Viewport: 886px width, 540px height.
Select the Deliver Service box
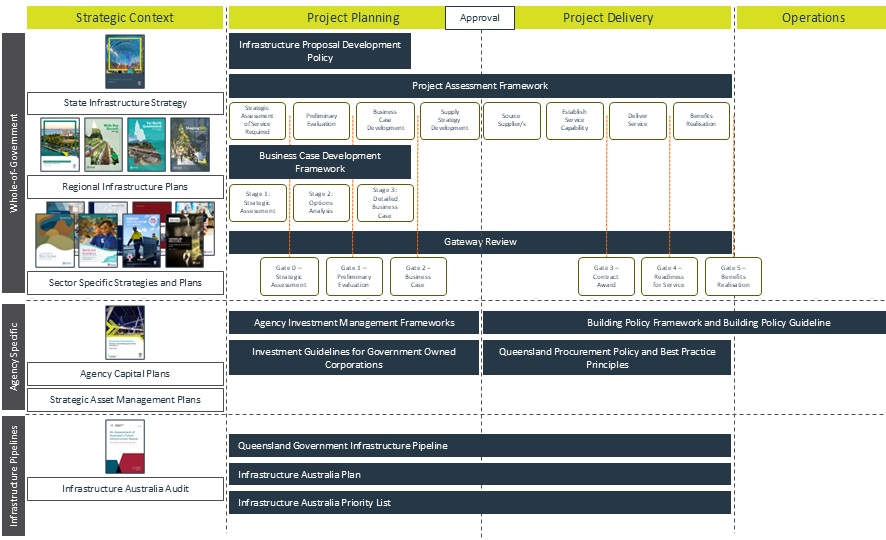click(x=638, y=120)
